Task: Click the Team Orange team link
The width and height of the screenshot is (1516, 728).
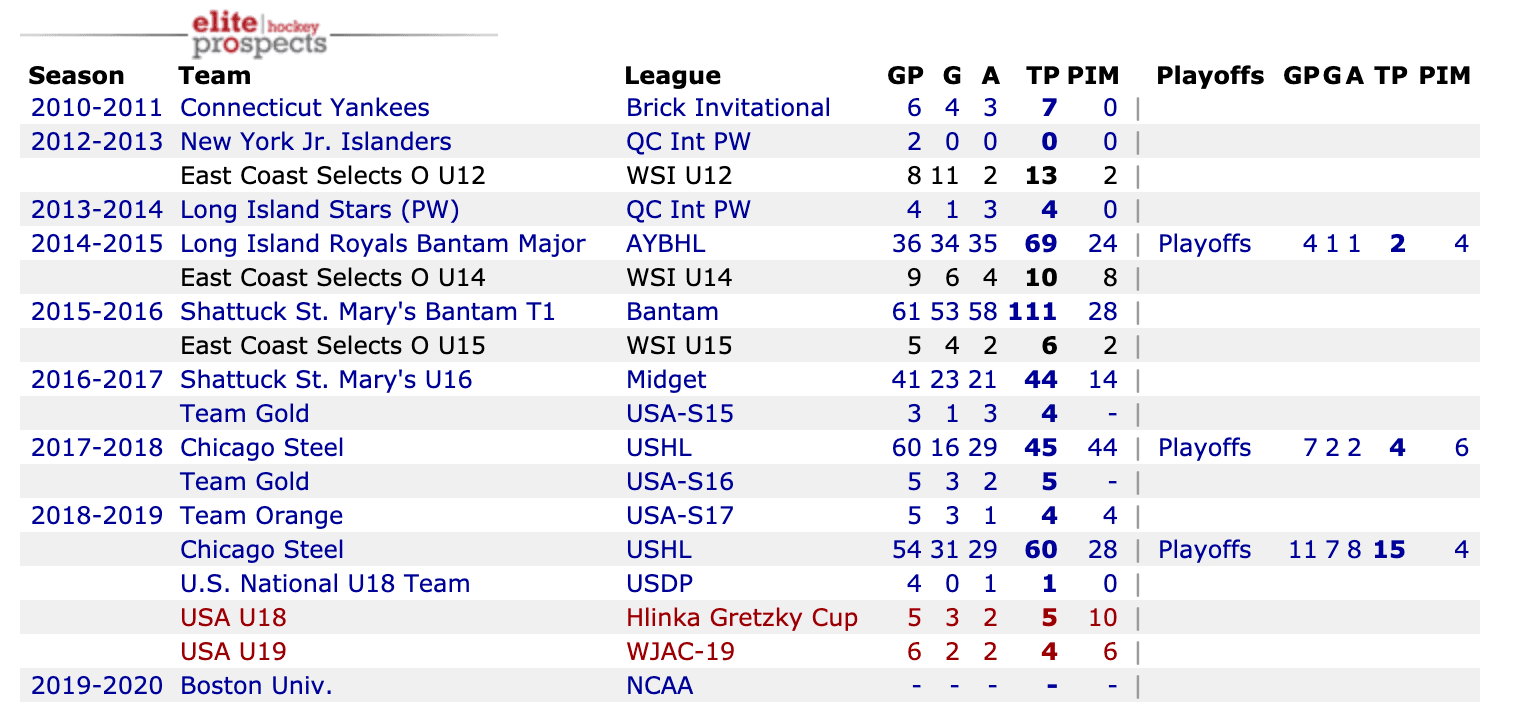Action: pos(261,516)
